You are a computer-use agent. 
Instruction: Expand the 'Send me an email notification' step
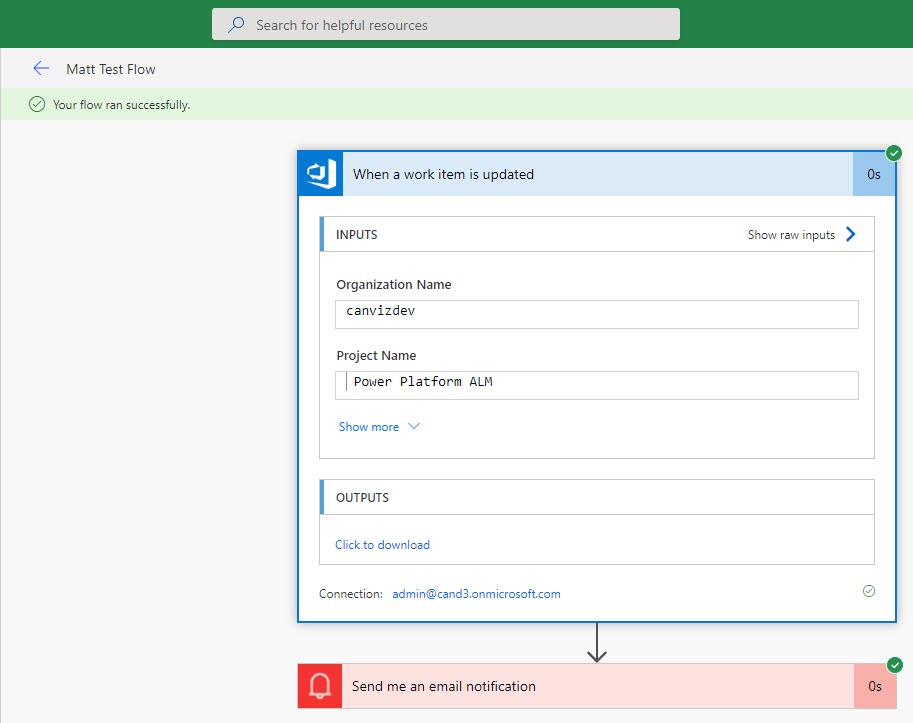(597, 686)
